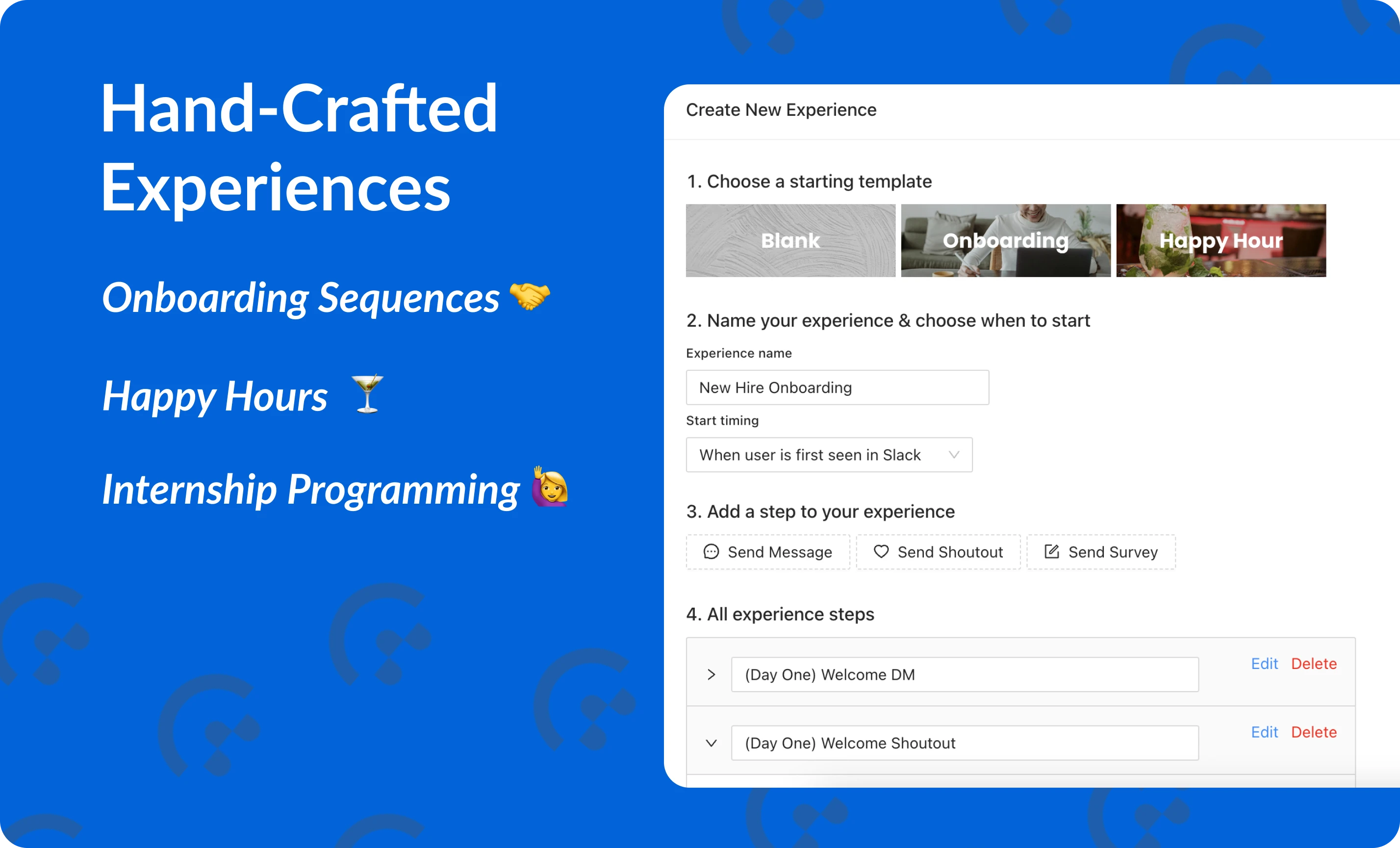Click Edit on Welcome DM step
Screen dimensions: 1400x848
click(1264, 664)
